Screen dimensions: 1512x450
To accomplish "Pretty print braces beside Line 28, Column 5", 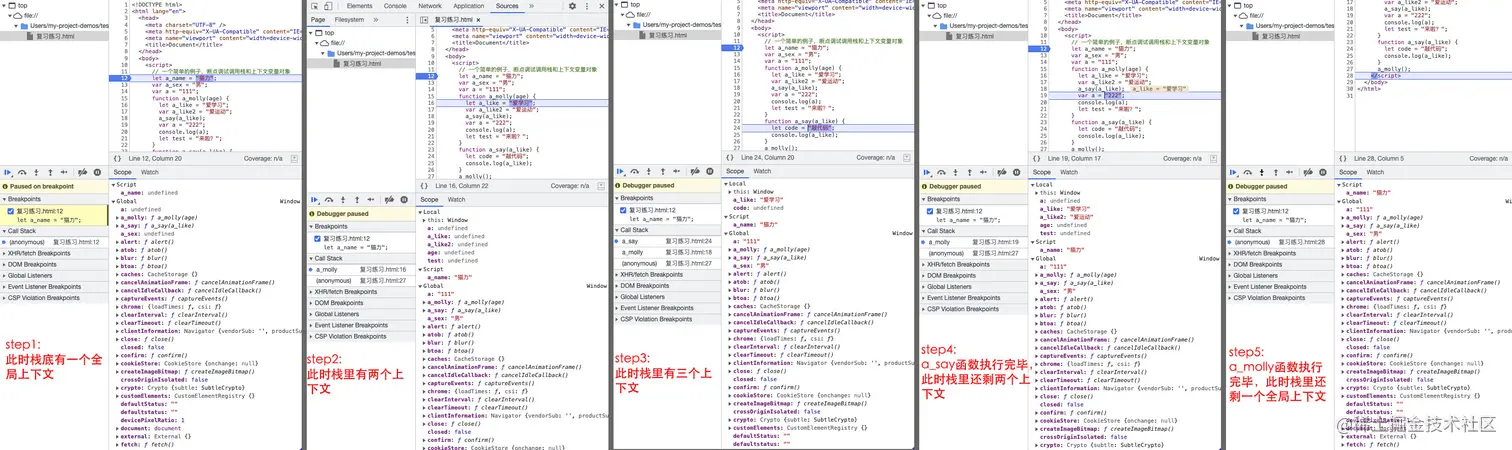I will coord(1343,159).
